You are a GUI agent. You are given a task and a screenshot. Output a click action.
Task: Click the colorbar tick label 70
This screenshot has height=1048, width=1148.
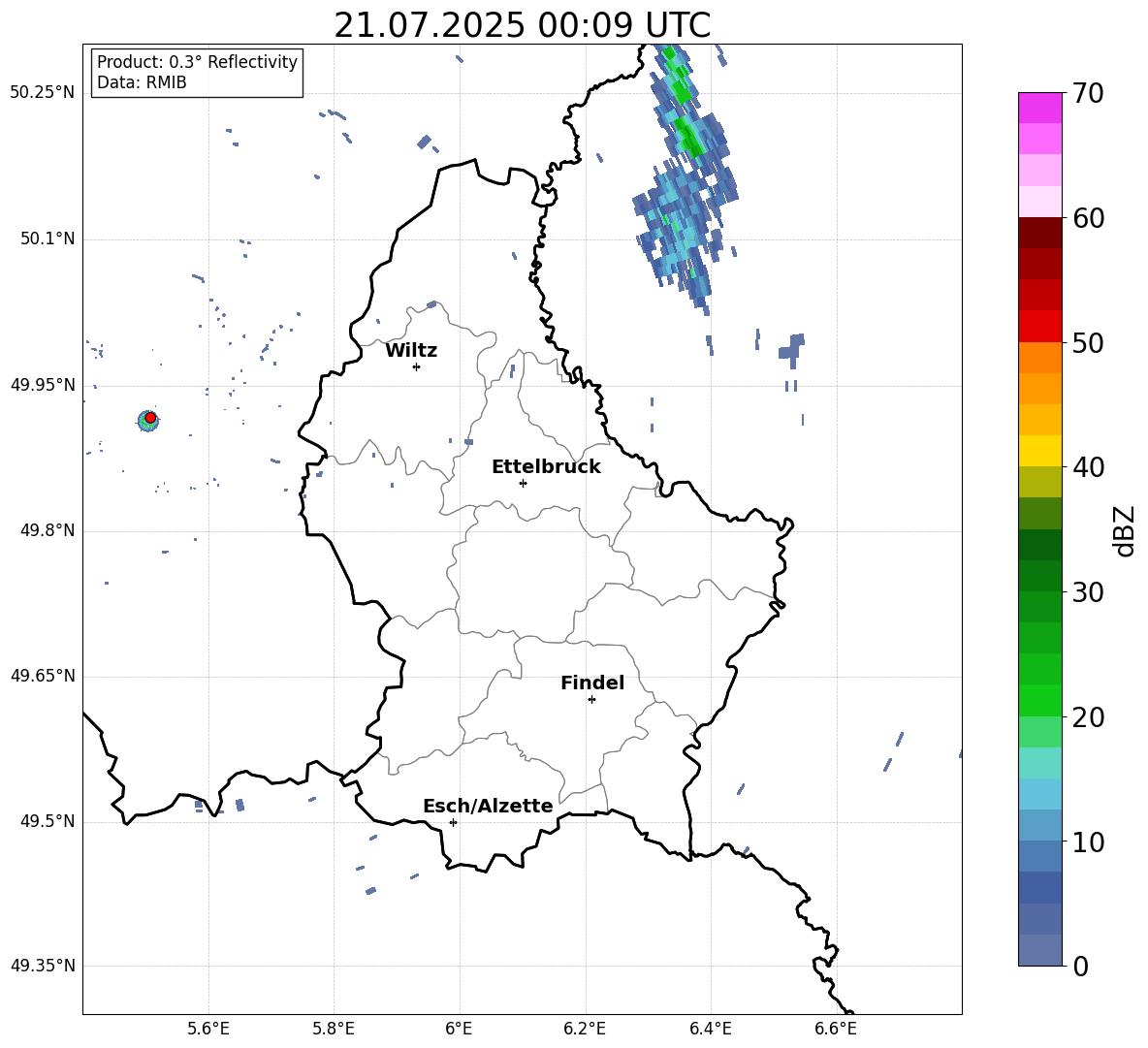[x=1089, y=94]
